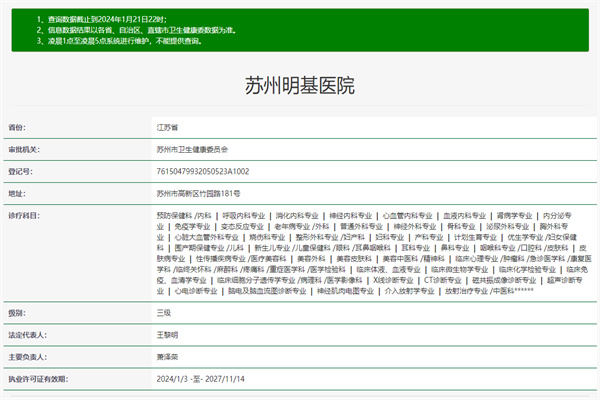The image size is (600, 400).
Task: Click 临床微生物学专业 in the list
Action: (460, 269)
